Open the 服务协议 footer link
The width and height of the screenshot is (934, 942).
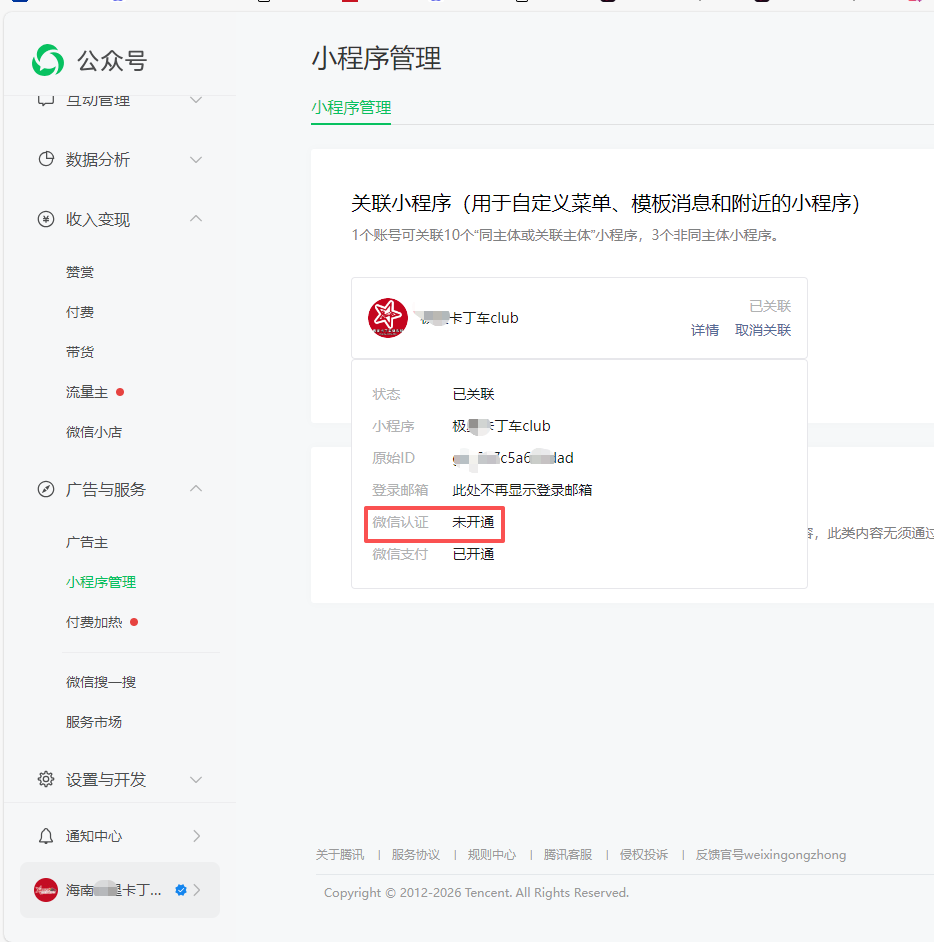pyautogui.click(x=416, y=854)
